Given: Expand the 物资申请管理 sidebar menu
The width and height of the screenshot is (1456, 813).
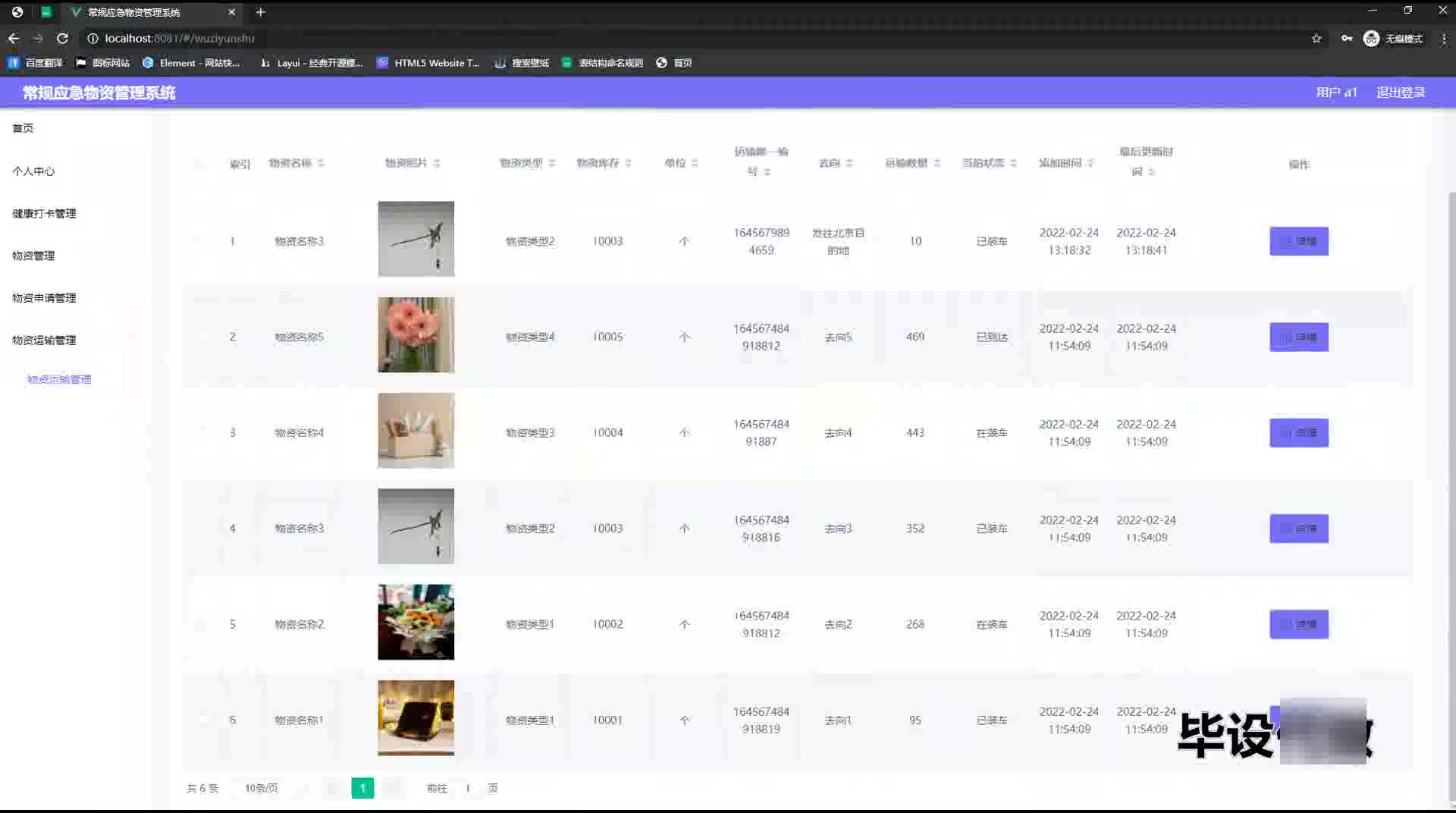Looking at the screenshot, I should [x=44, y=298].
